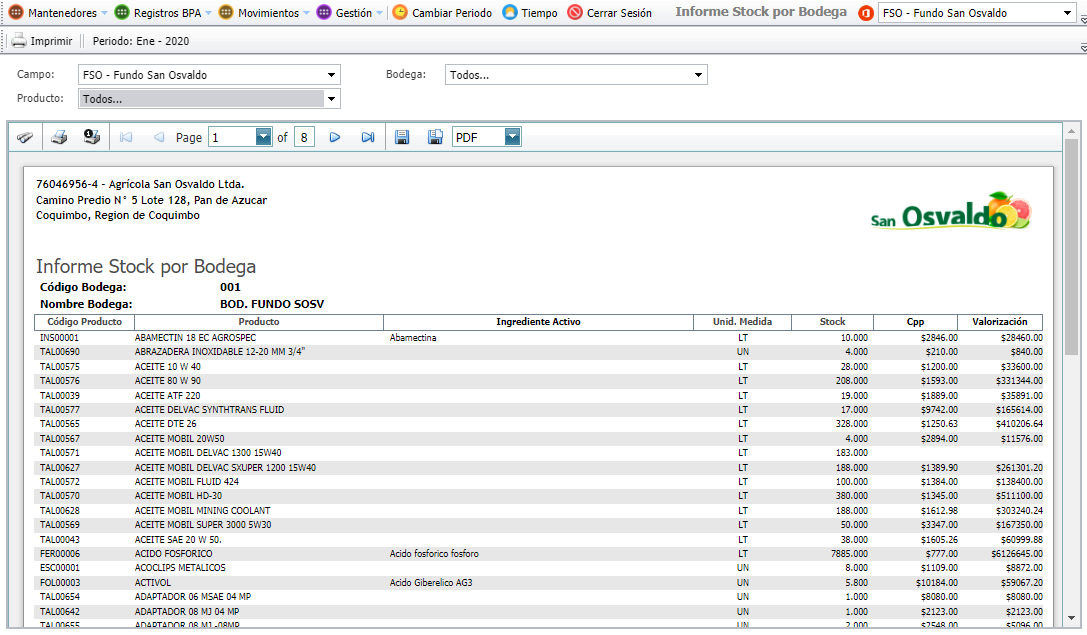Click the clock icon for Cambiar Periodo
Image resolution: width=1087 pixels, height=635 pixels.
pos(400,12)
